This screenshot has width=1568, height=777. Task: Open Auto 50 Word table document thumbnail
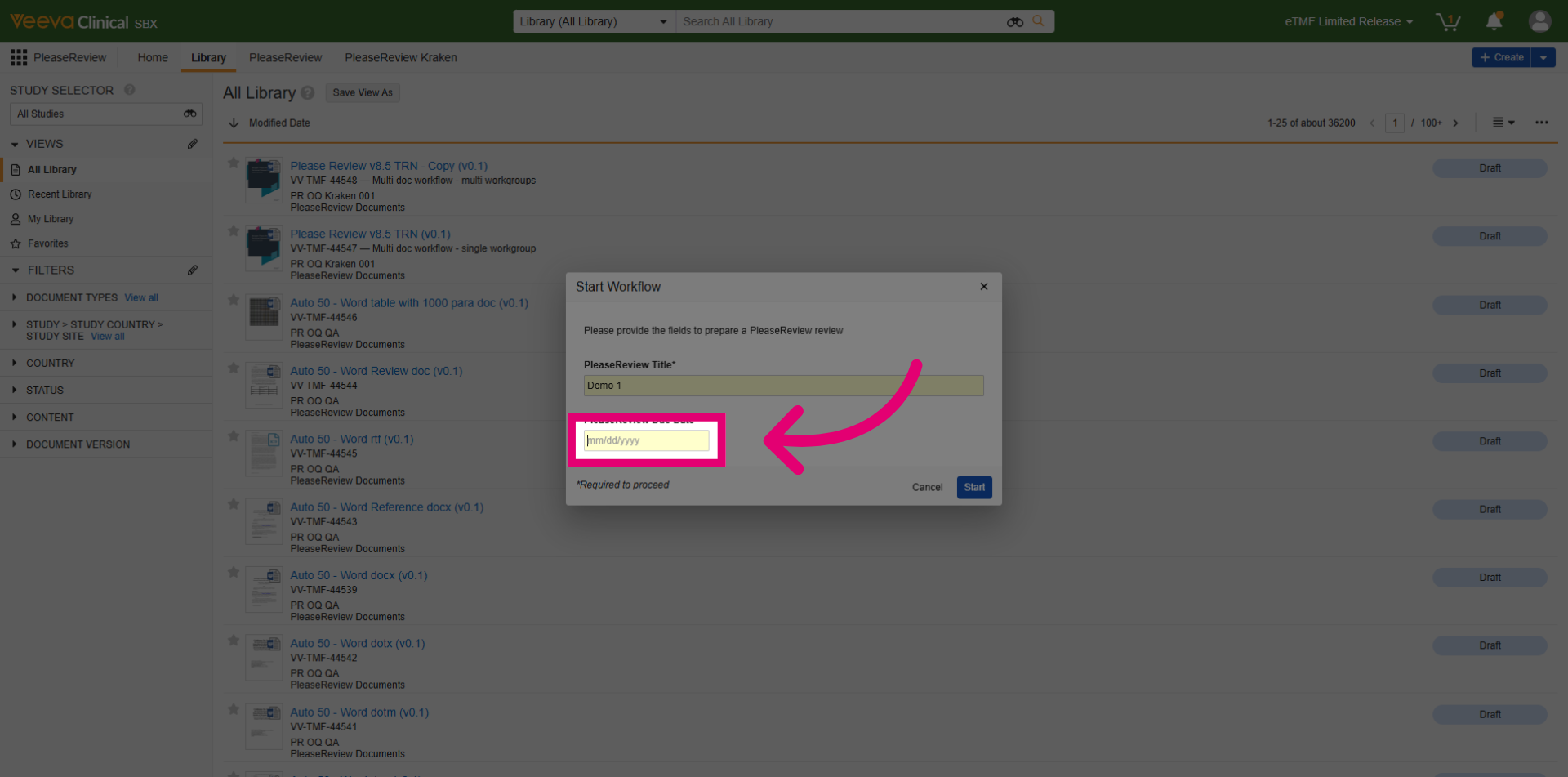264,317
